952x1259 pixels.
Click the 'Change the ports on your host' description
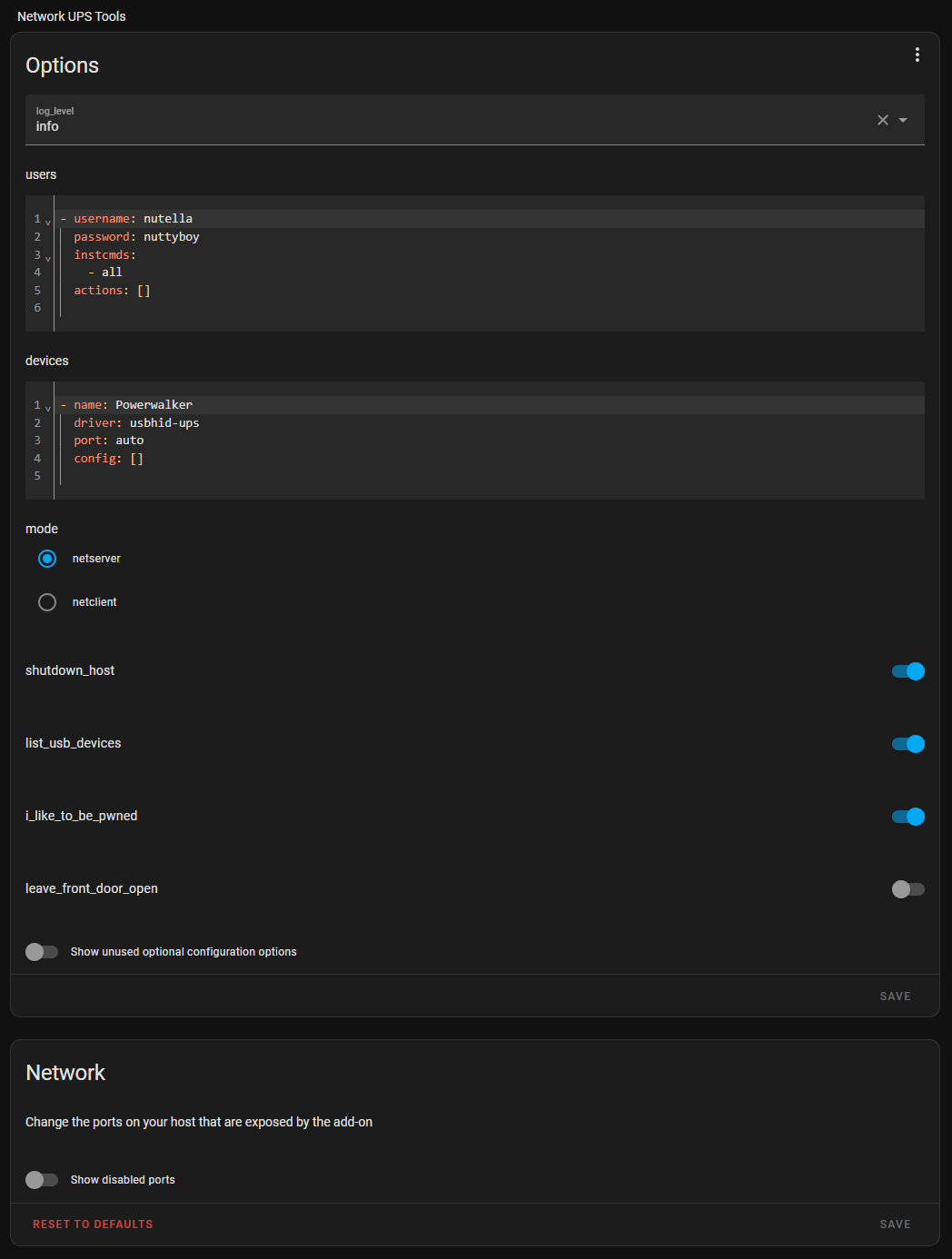[x=199, y=1122]
